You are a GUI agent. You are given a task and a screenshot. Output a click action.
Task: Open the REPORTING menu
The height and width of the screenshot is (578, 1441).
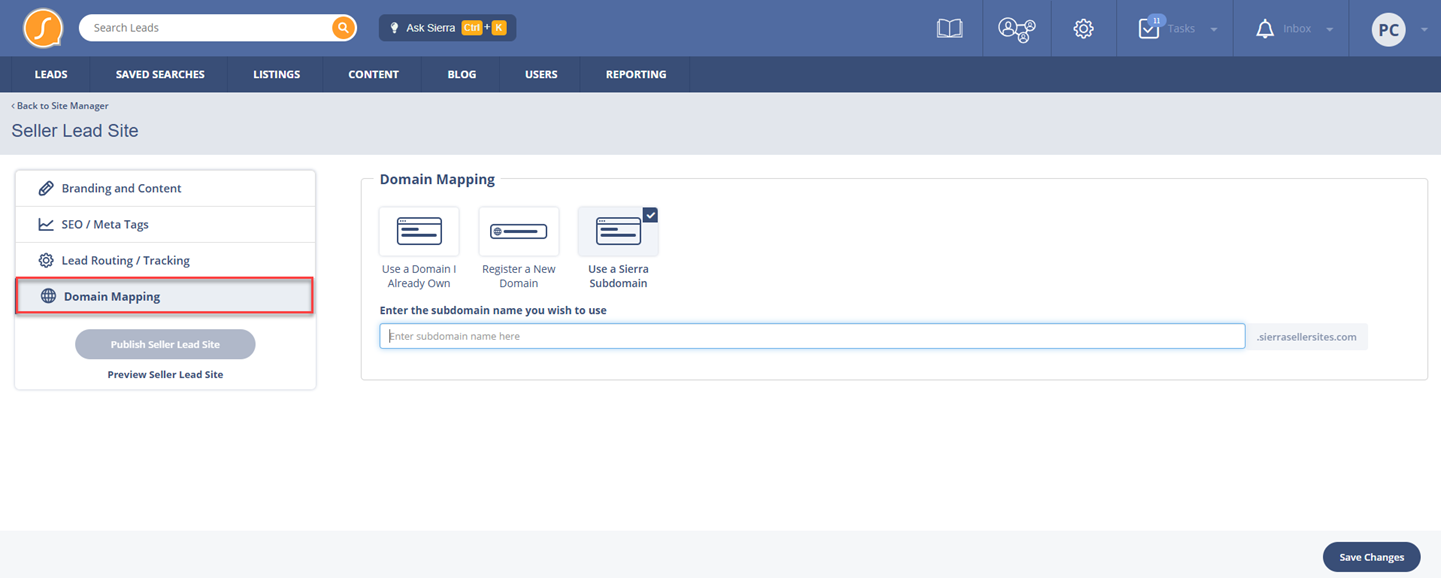pos(636,74)
